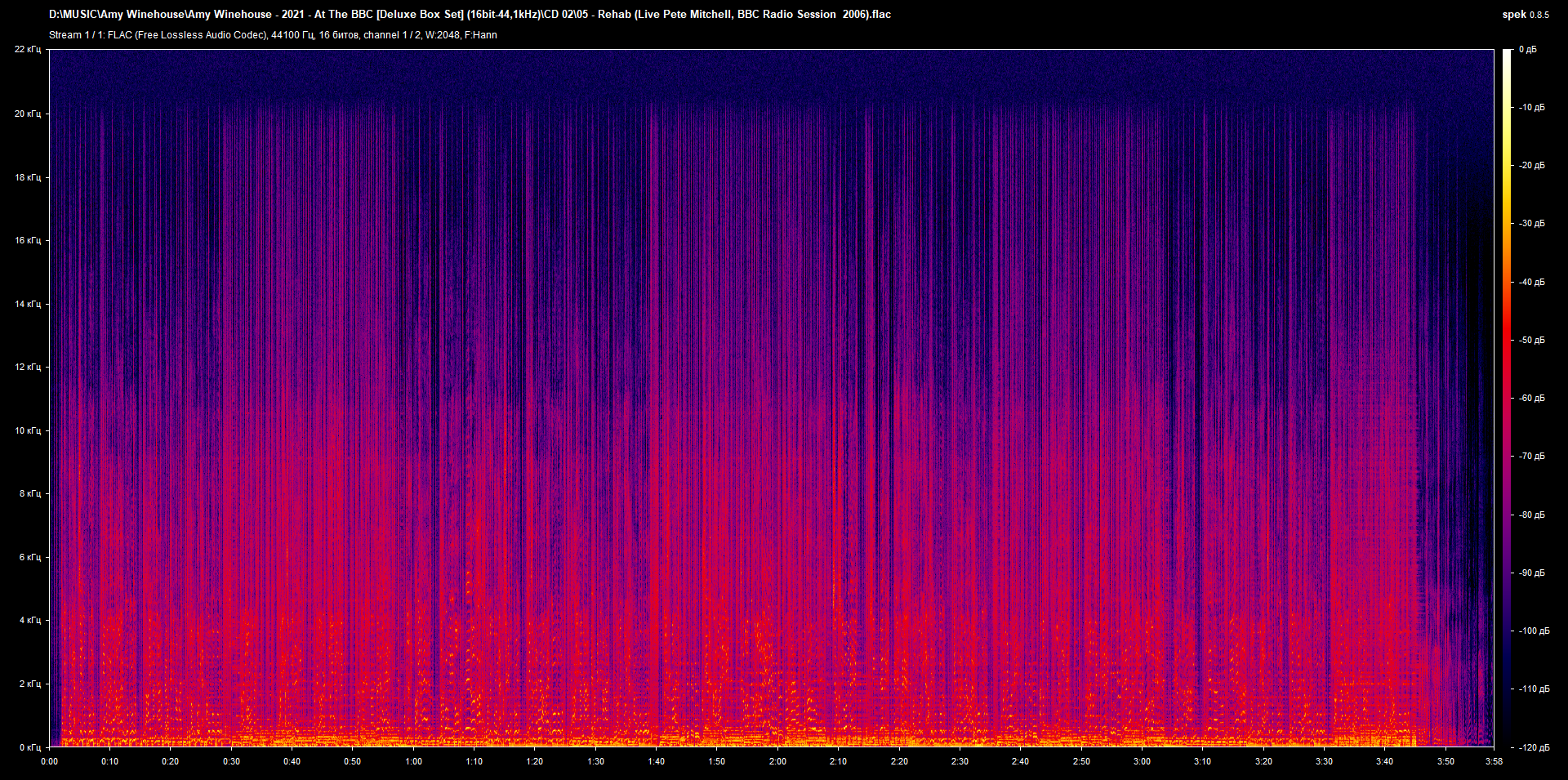
Task: Click the -60 дБ scale label
Action: point(1532,398)
